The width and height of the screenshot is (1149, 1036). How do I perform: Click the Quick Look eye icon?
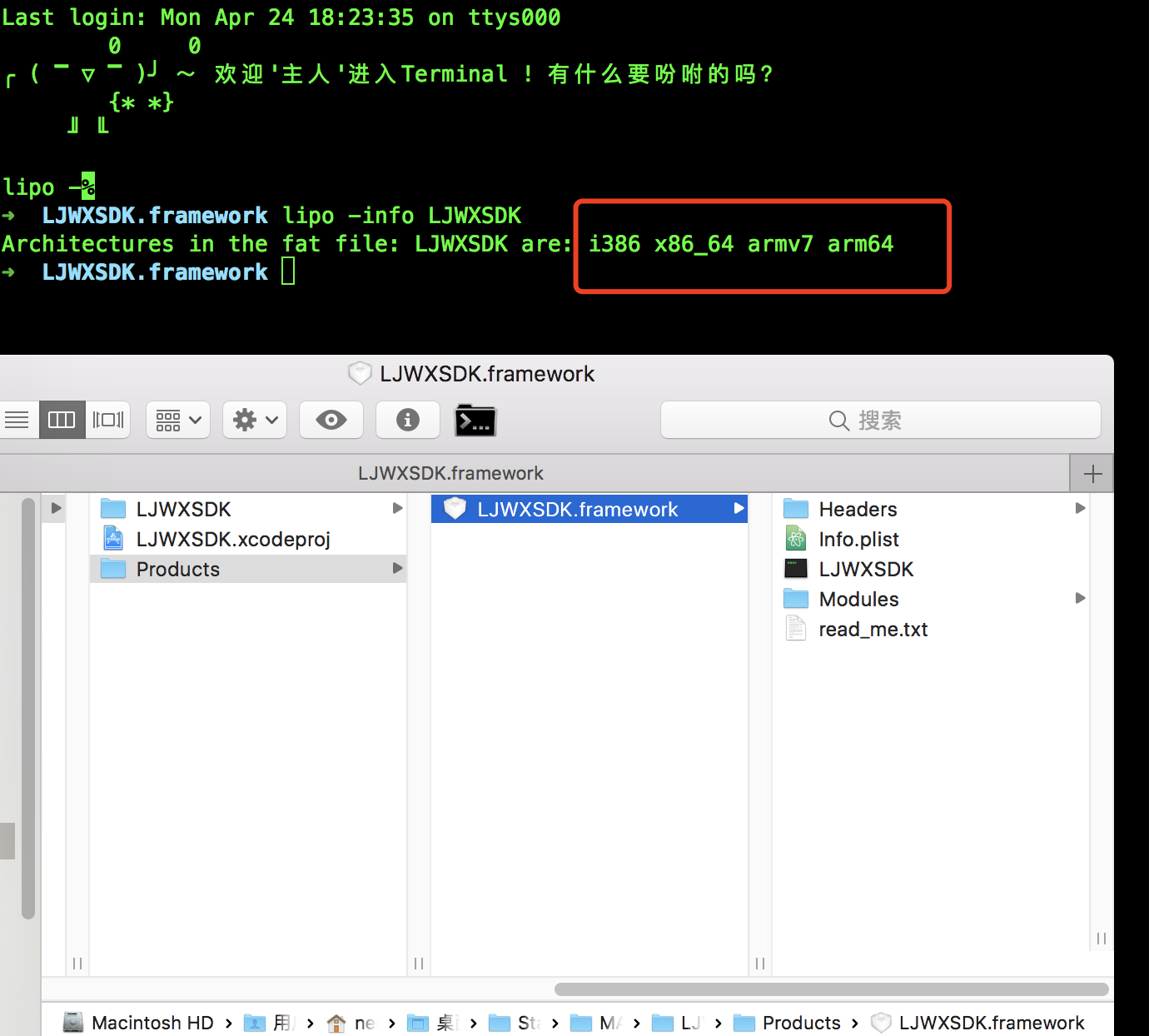331,420
